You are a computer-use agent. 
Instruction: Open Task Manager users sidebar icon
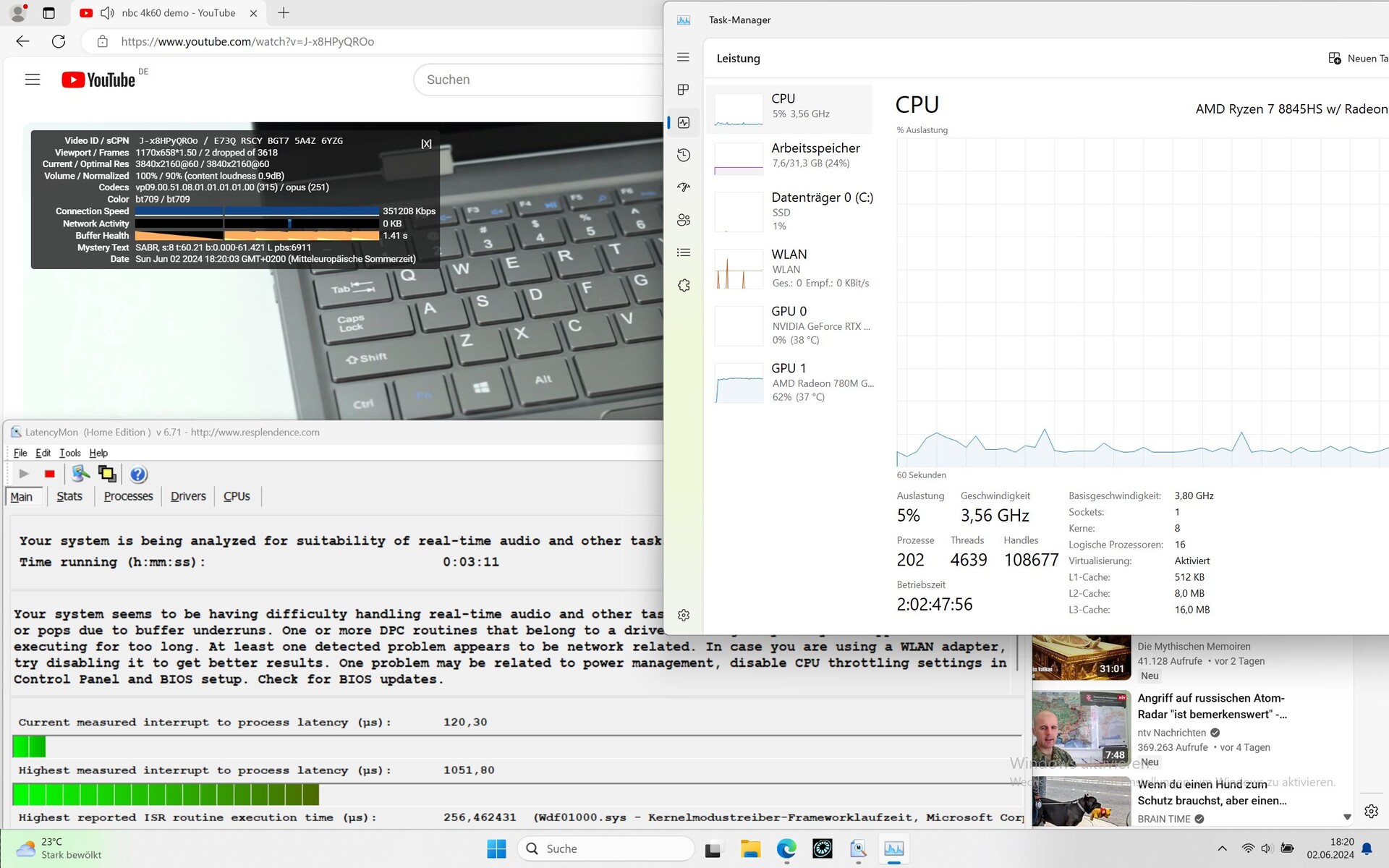coord(683,220)
